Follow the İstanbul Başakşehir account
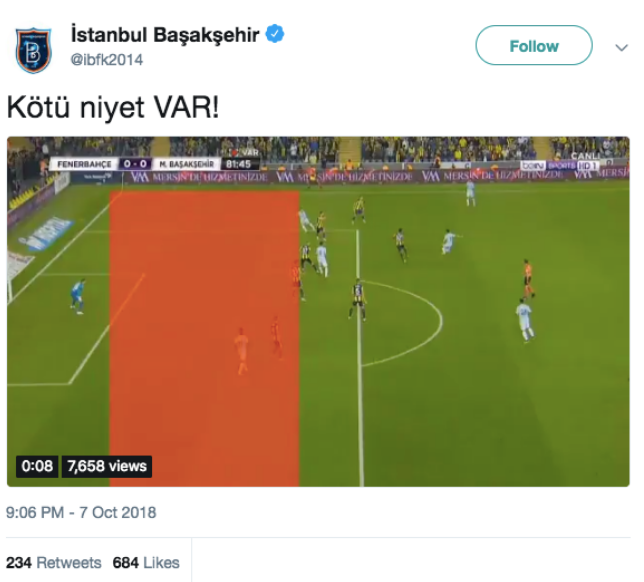 click(x=534, y=46)
